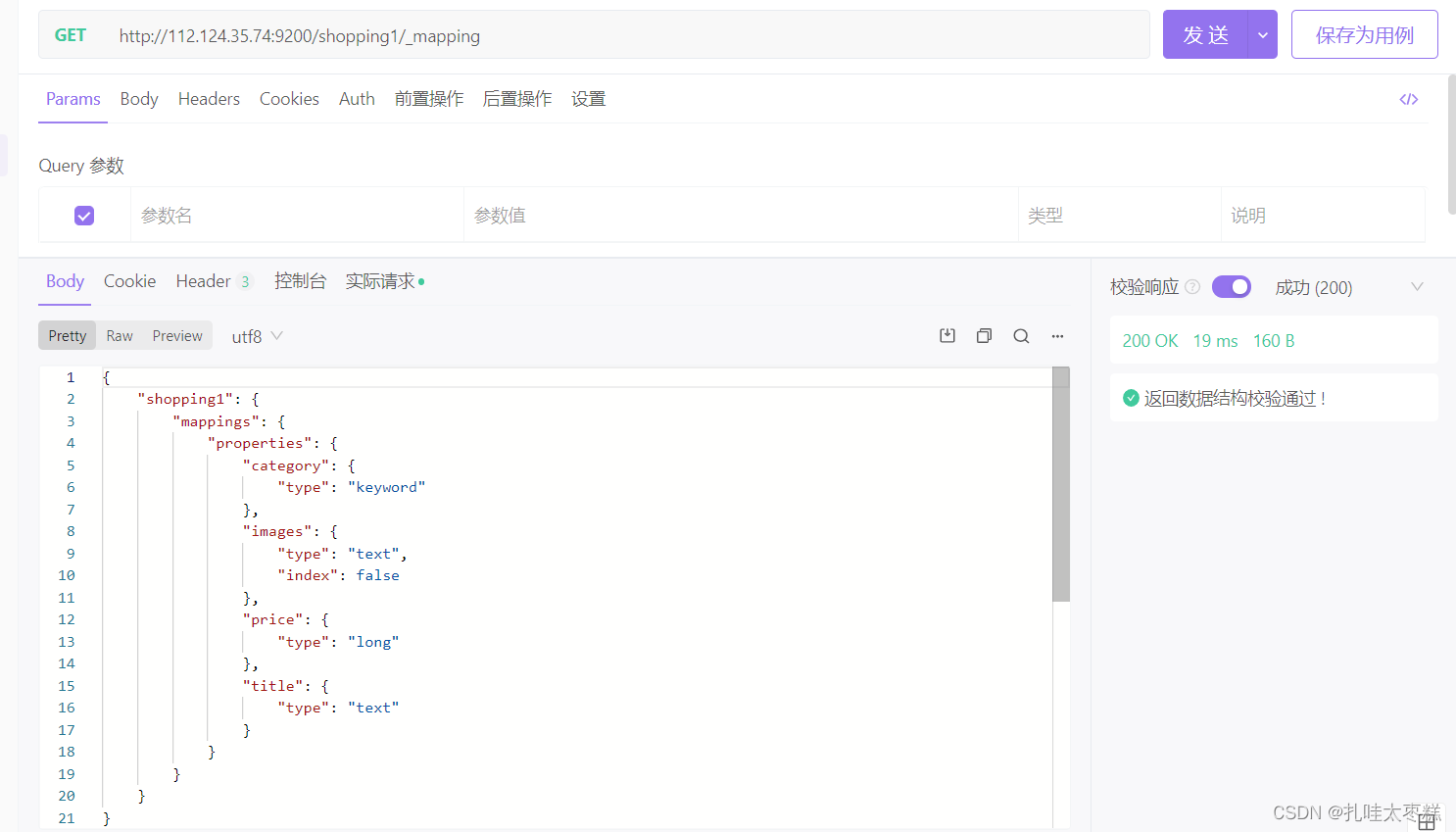Click the "category" key on line 5
Screen dimensions: 1456x832
pos(286,465)
